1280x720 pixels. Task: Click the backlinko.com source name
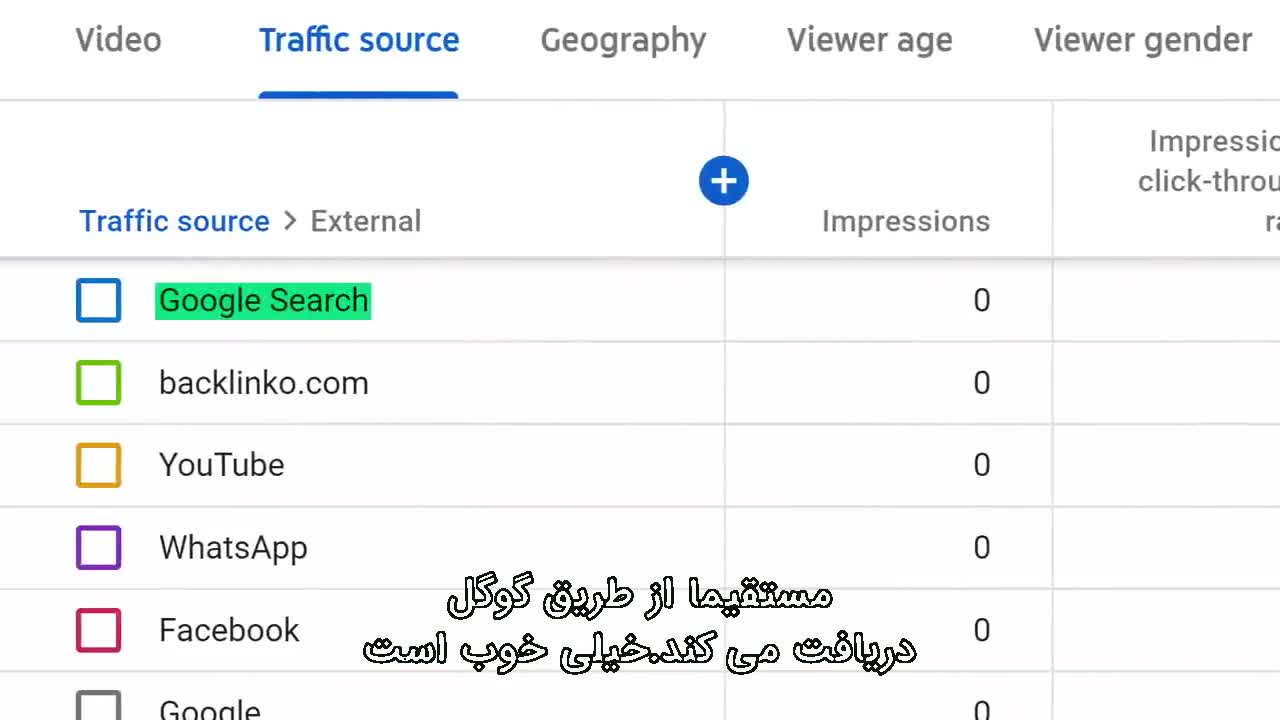coord(263,383)
